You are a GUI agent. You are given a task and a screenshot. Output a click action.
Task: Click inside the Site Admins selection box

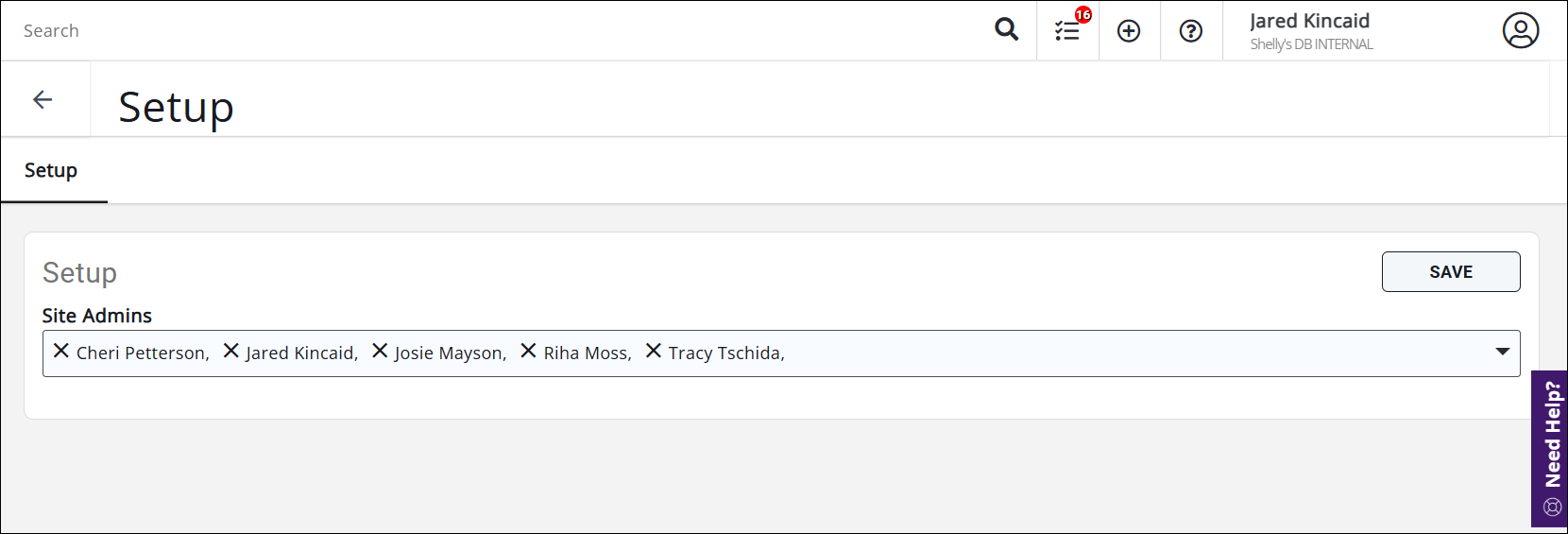(x=1133, y=353)
